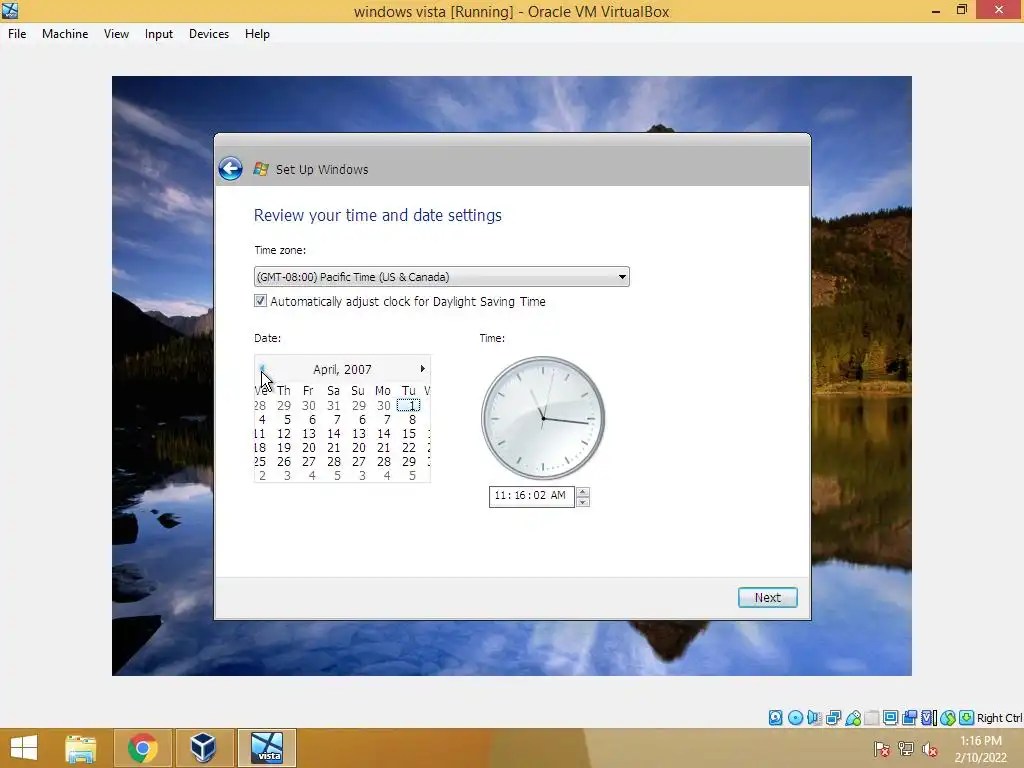The width and height of the screenshot is (1024, 768).
Task: Go back with the blue arrow button
Action: pos(230,169)
